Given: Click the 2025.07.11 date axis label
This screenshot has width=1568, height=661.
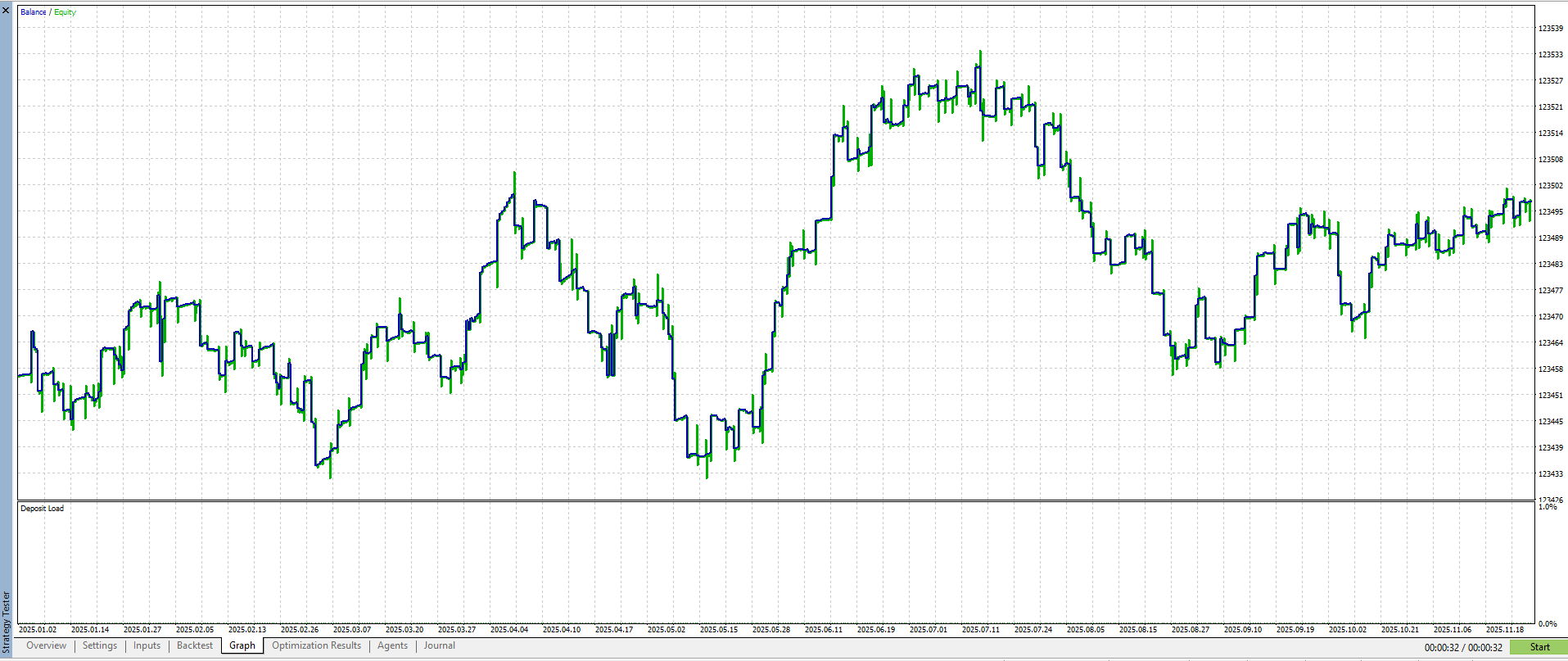Looking at the screenshot, I should pyautogui.click(x=980, y=630).
